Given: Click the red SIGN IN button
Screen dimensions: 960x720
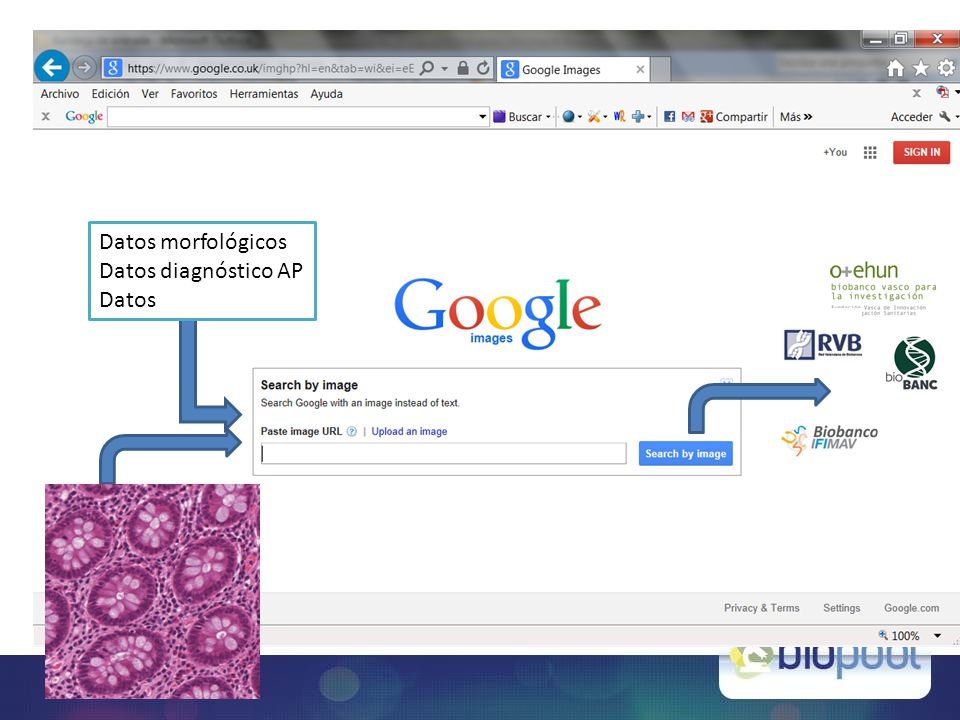Looking at the screenshot, I should point(921,152).
